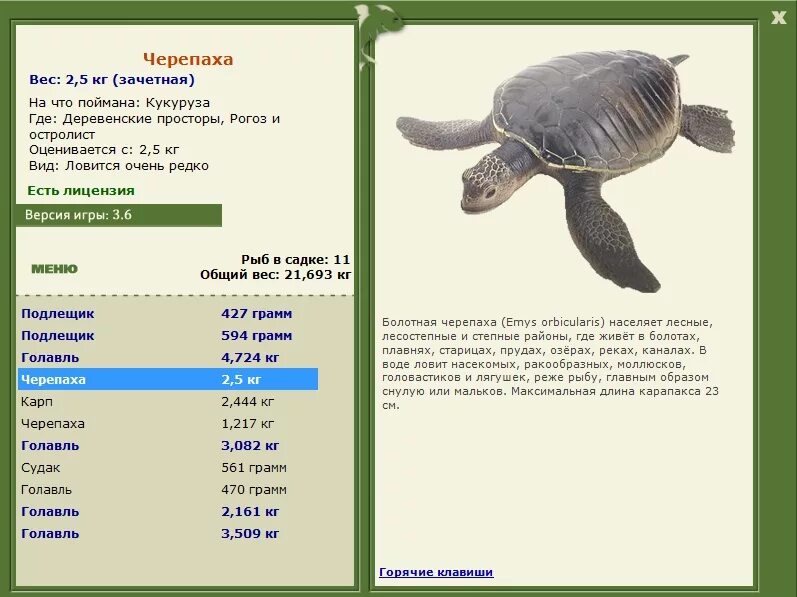This screenshot has width=797, height=597.
Task: Select the Подлещик 427 грамм row
Action: [168, 313]
